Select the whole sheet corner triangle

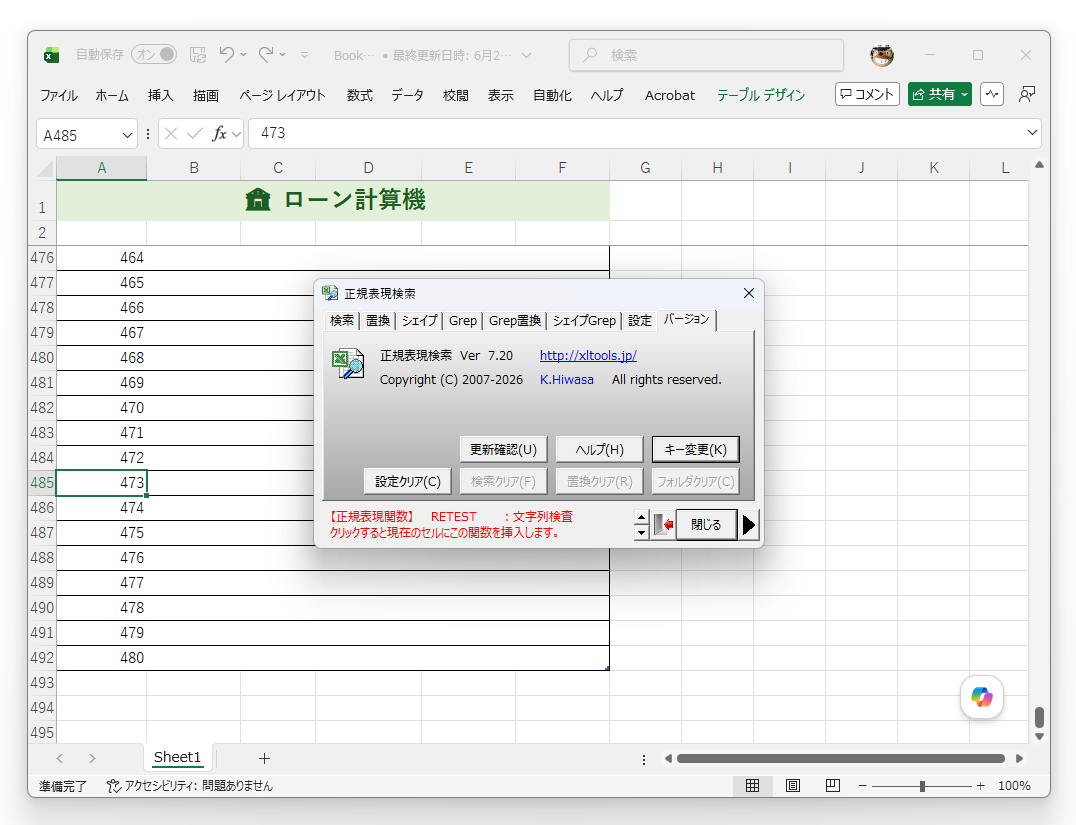point(45,168)
